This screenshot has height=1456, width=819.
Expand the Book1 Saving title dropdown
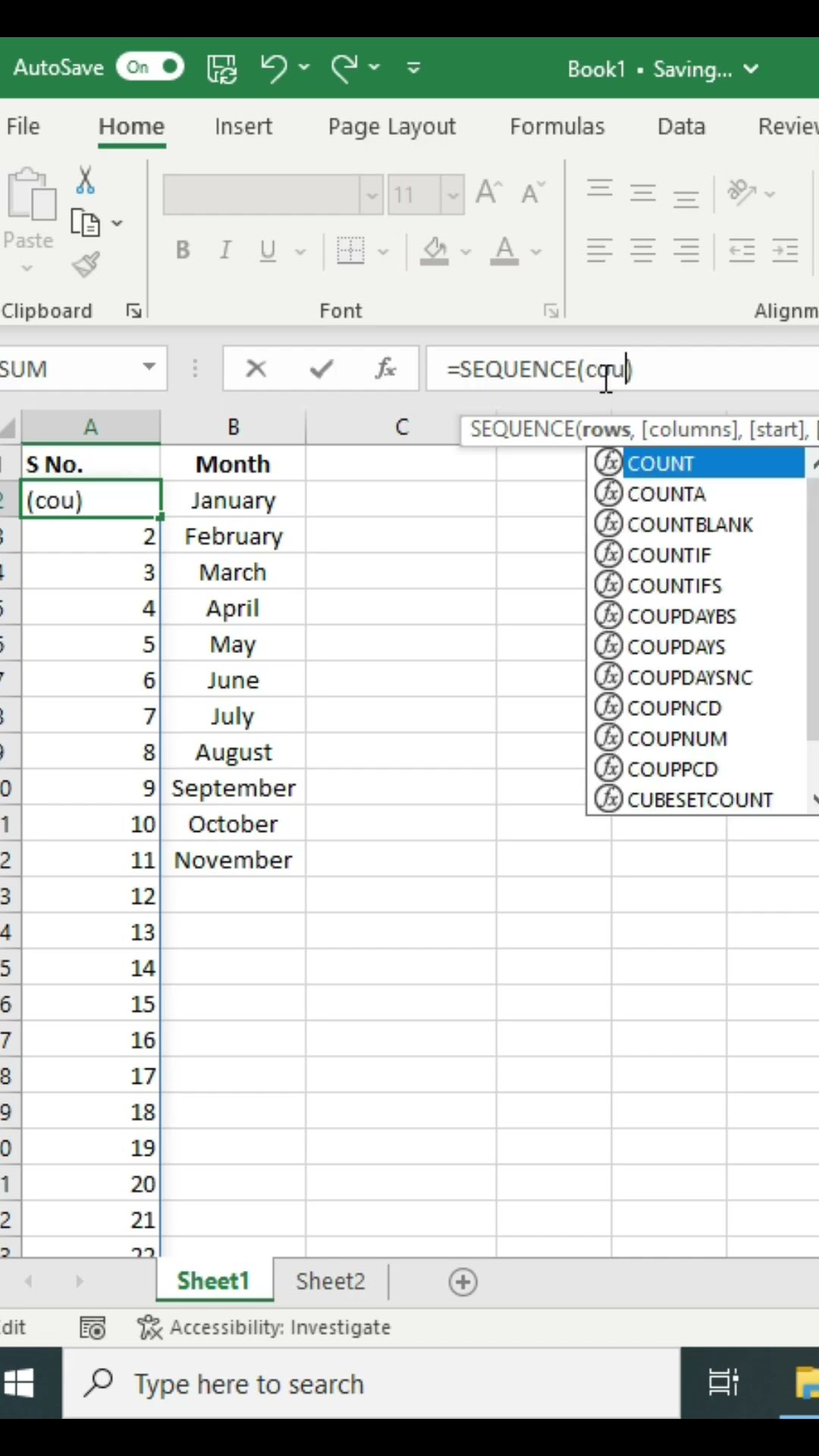click(x=751, y=69)
